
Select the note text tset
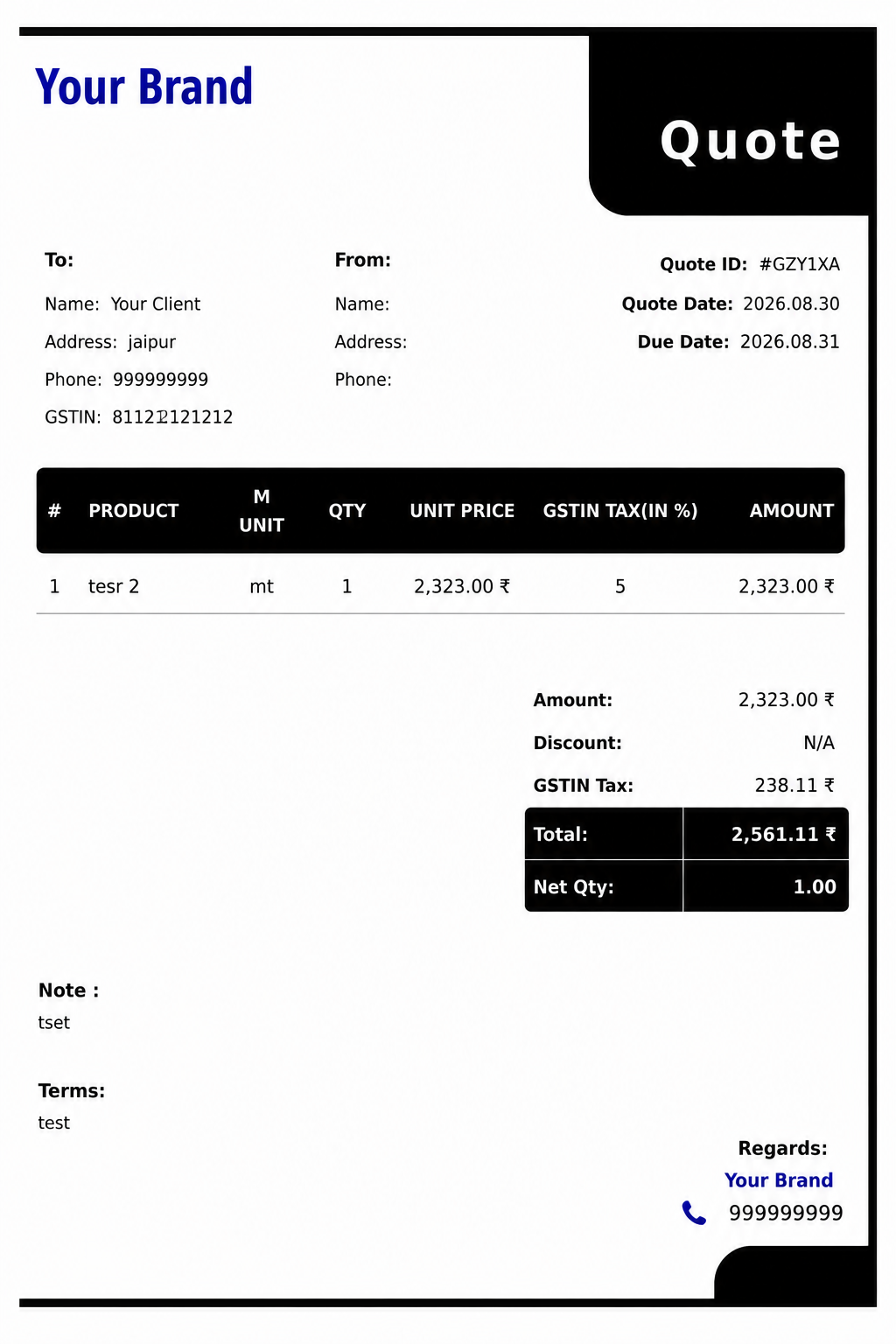(x=54, y=1023)
